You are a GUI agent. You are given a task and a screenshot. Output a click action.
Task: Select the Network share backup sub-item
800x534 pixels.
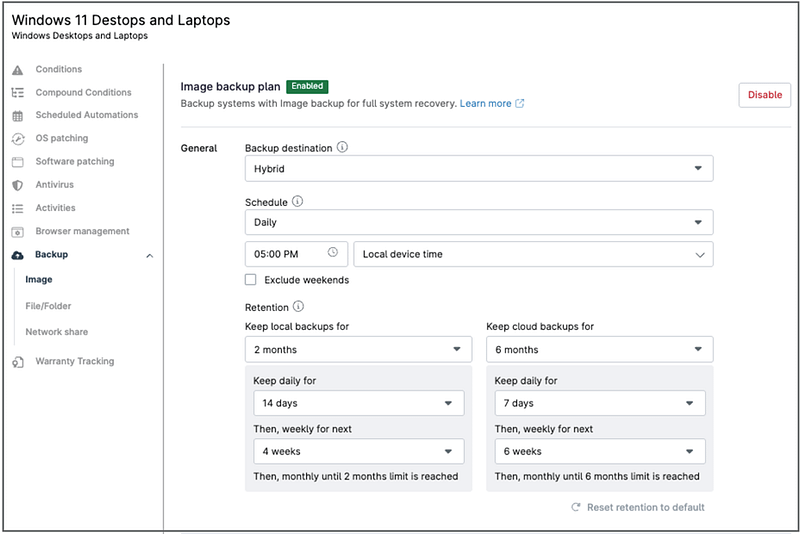[57, 332]
